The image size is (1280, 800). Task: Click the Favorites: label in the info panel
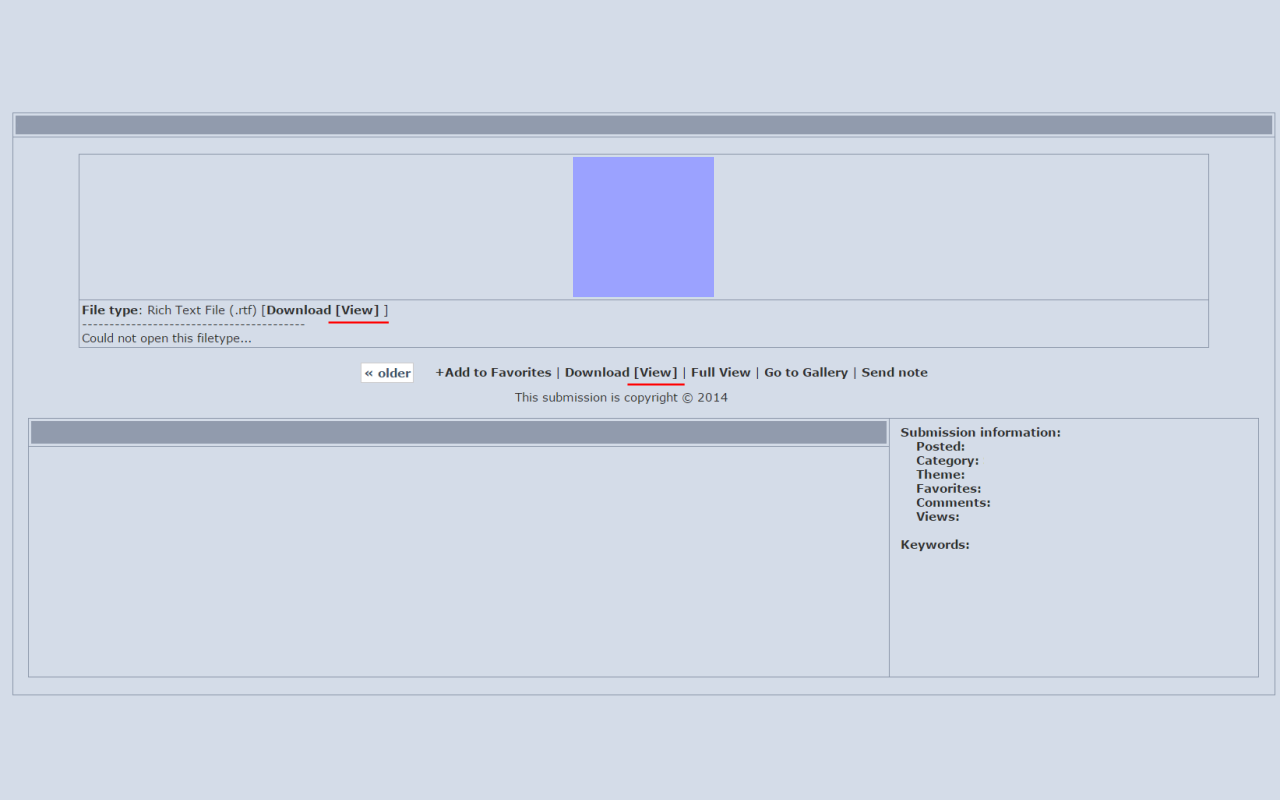point(948,488)
